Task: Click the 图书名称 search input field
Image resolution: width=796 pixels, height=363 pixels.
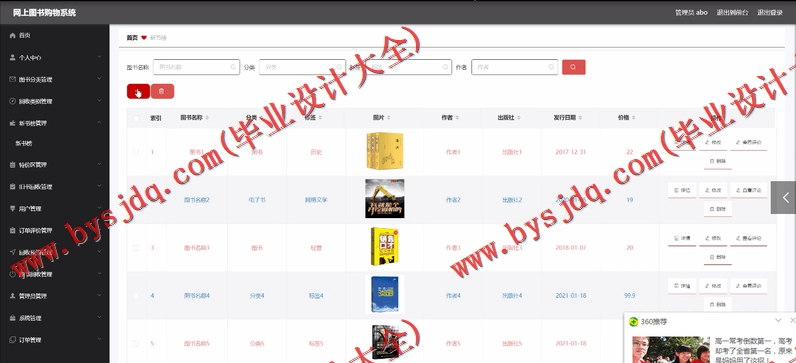Action: click(196, 67)
